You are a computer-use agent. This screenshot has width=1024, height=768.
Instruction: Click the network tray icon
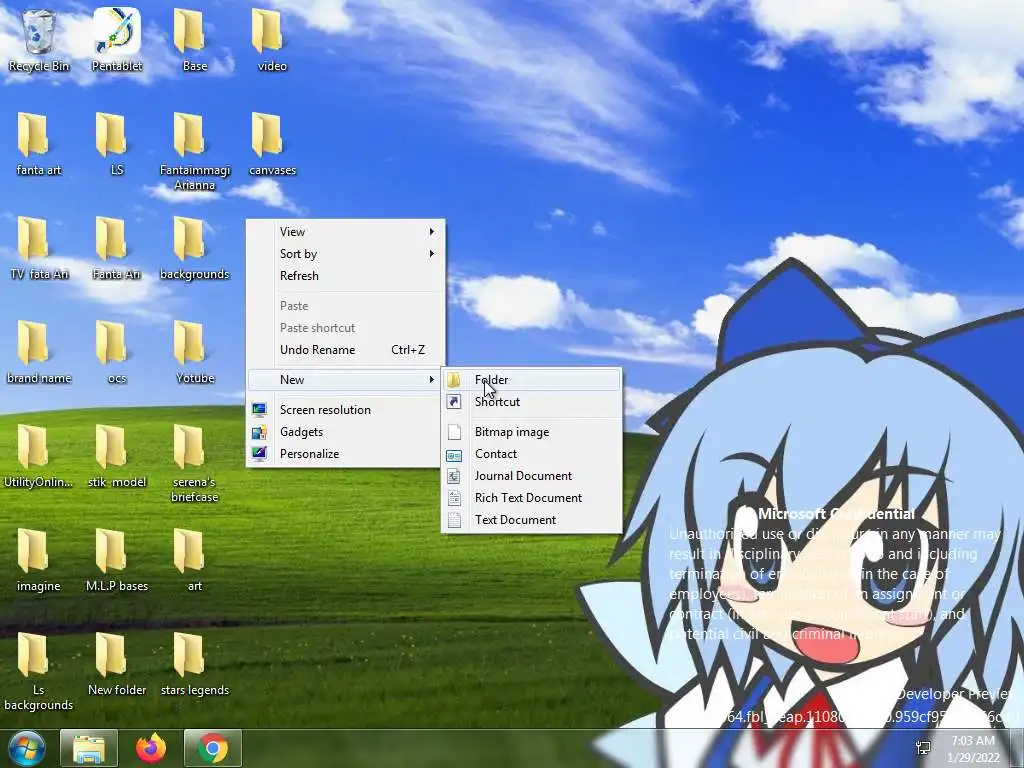[923, 748]
